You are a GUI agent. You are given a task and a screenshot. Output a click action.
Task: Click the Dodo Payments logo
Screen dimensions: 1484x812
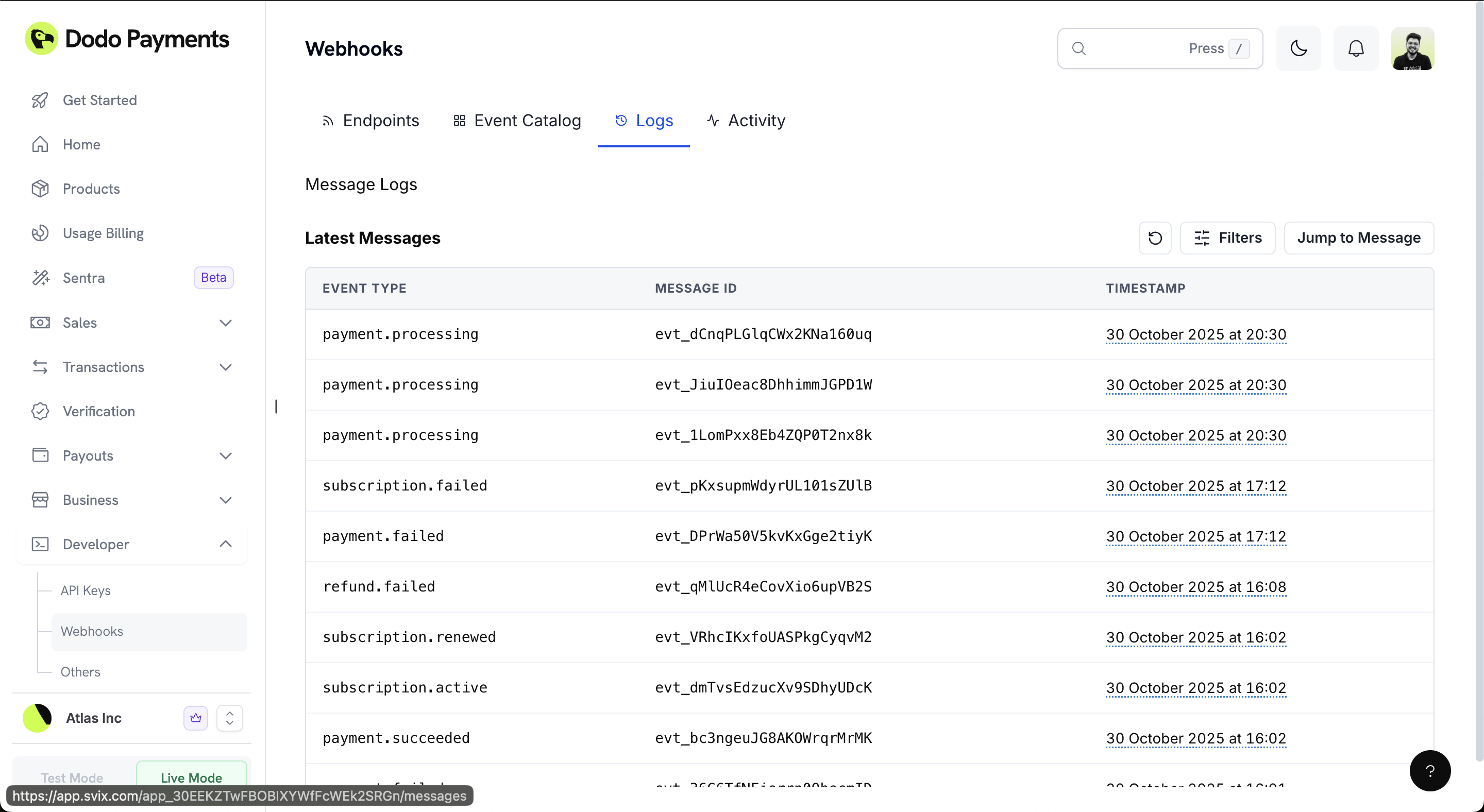point(127,39)
